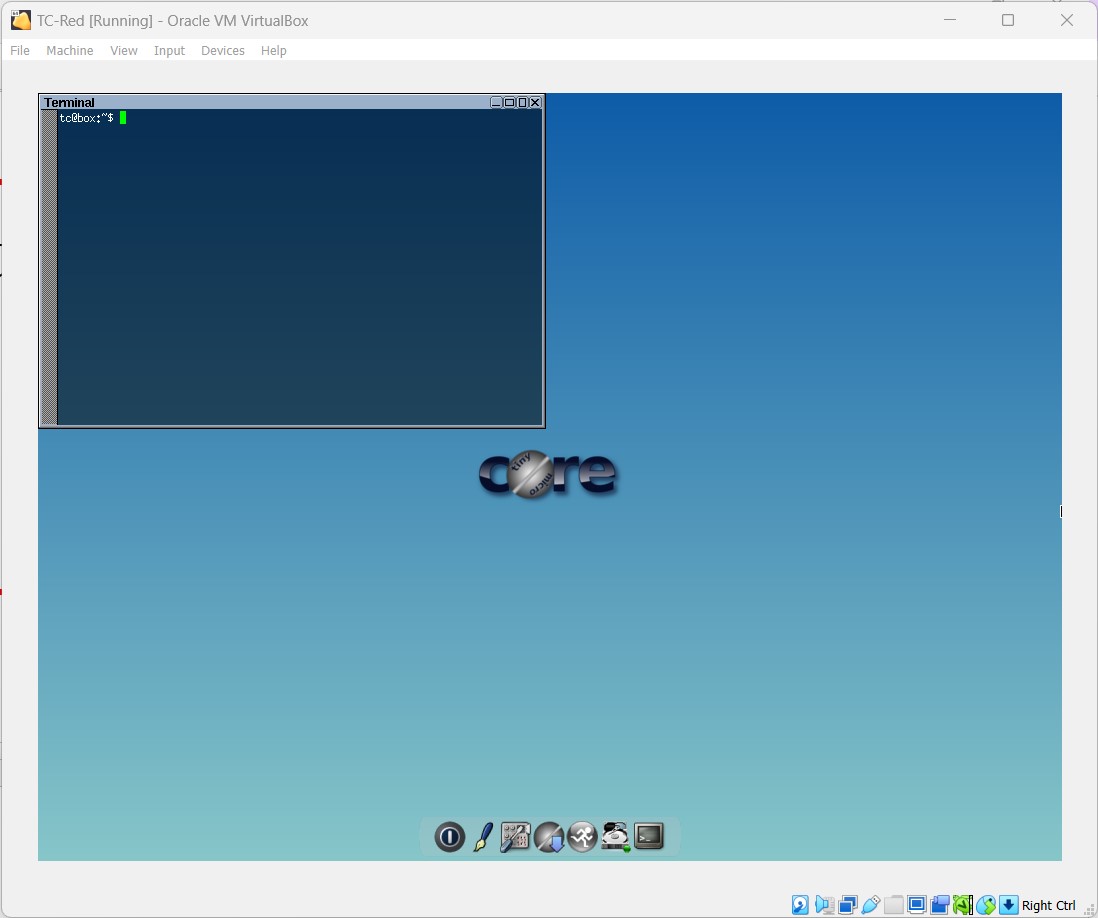This screenshot has width=1098, height=918.
Task: Open the Control Panel tools dock icon
Action: [516, 838]
